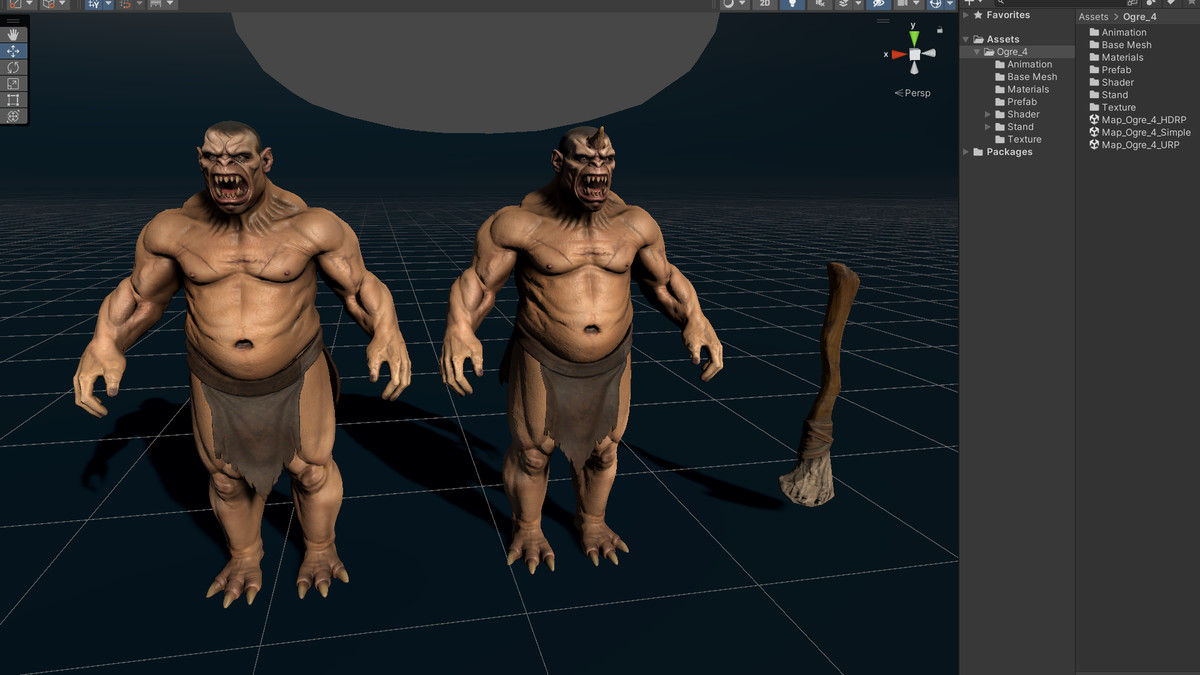Viewport: 1200px width, 675px height.
Task: Toggle the scene visibility eye icon
Action: pos(878,4)
